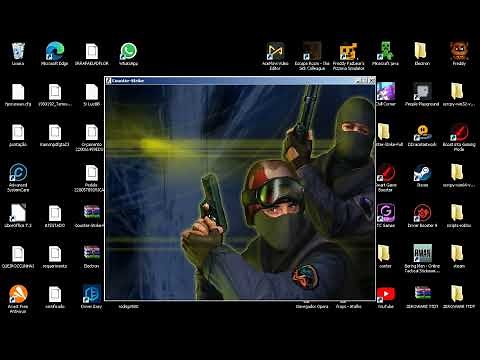
Task: Select the Smart Game Booster shortcut
Action: pyautogui.click(x=386, y=173)
